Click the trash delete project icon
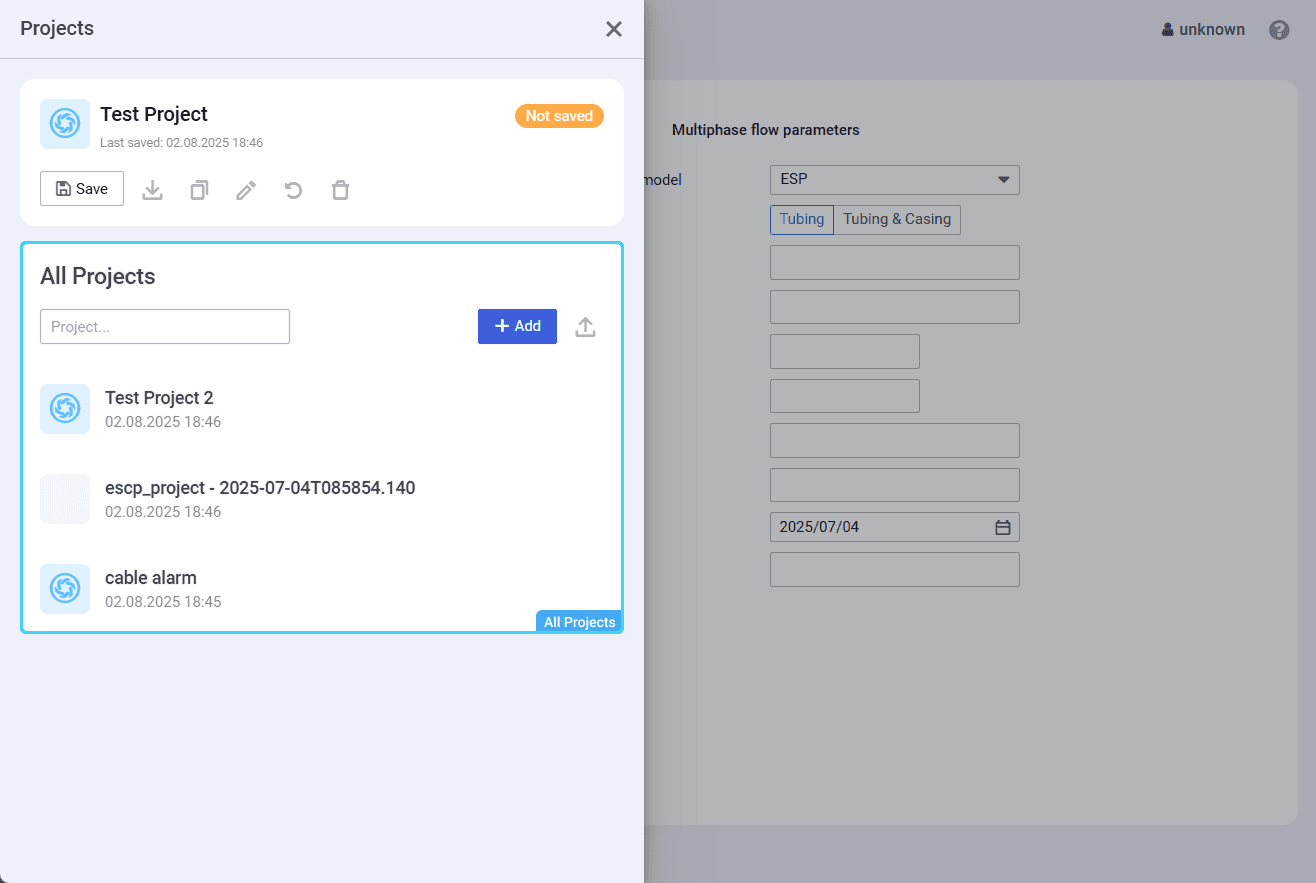The height and width of the screenshot is (883, 1316). pyautogui.click(x=340, y=190)
